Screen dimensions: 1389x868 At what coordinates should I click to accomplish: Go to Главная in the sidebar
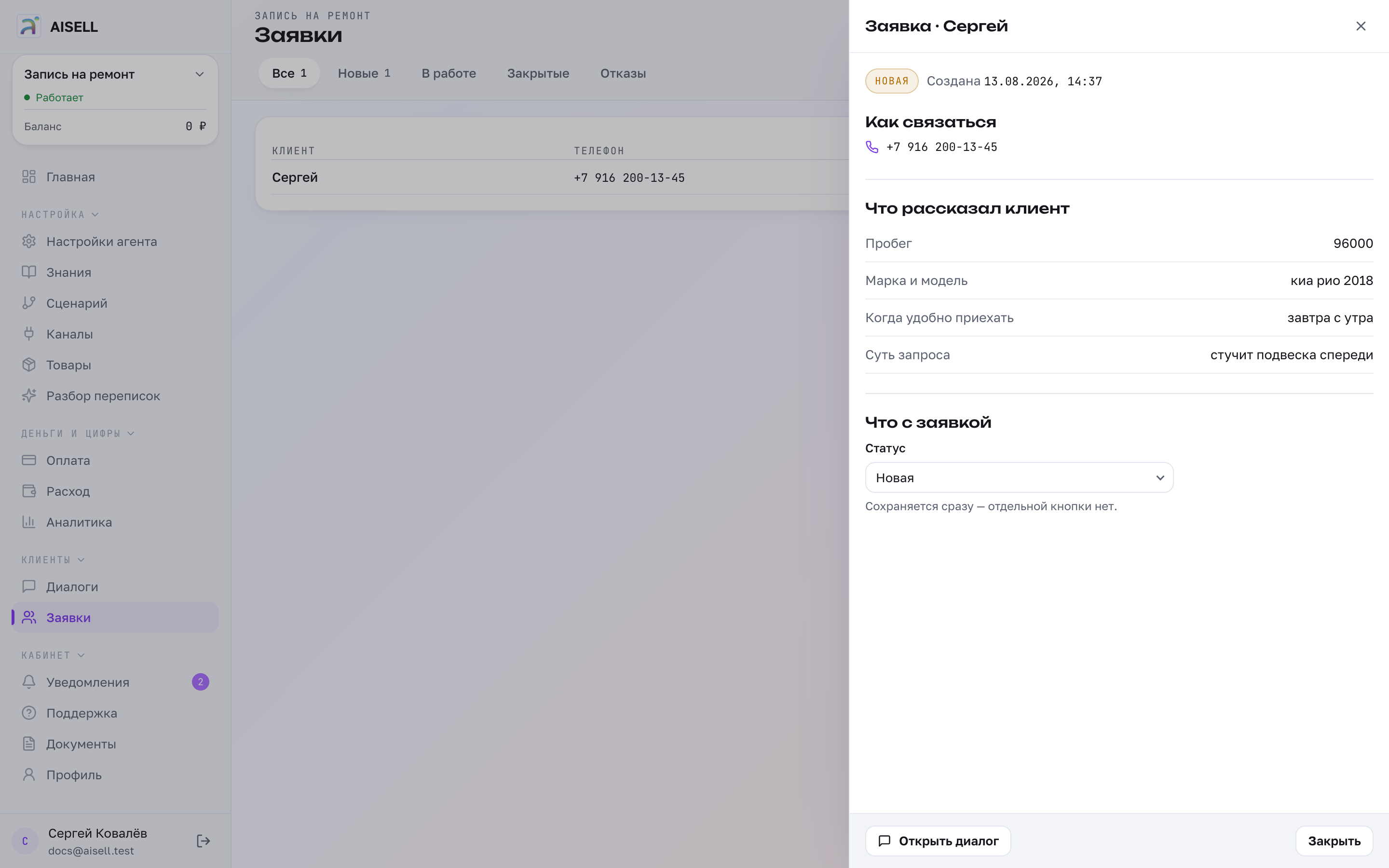[x=115, y=177]
